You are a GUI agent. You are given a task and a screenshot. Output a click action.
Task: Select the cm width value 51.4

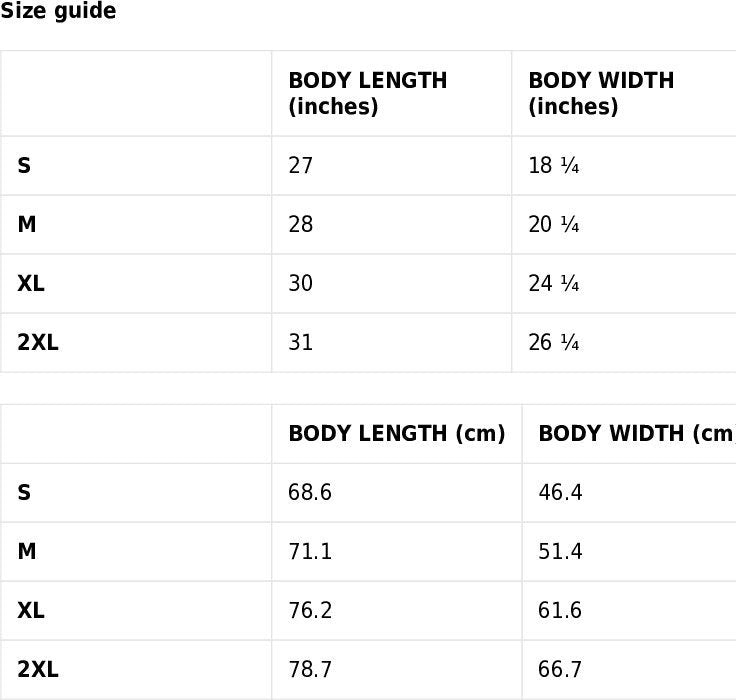[x=560, y=552]
